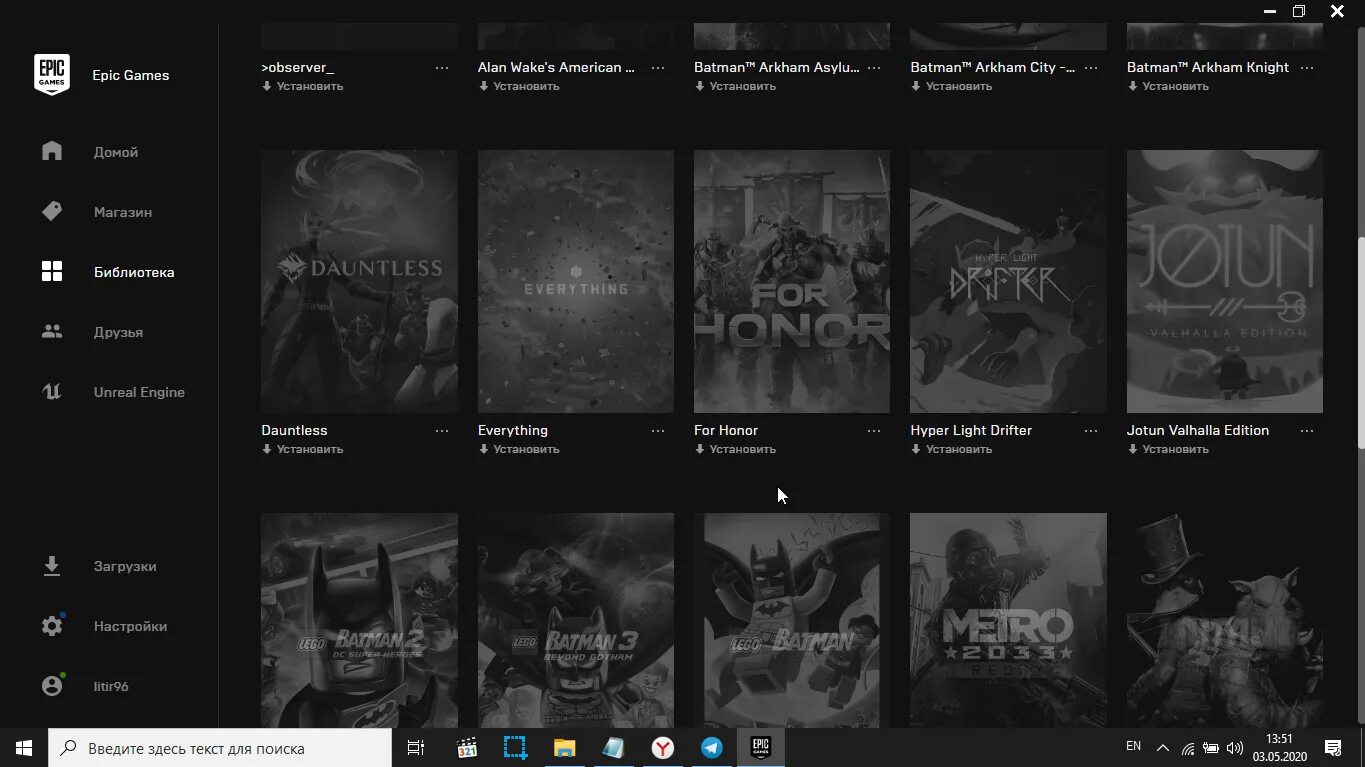
Task: Focus the Windows taskbar search field
Action: pyautogui.click(x=220, y=748)
